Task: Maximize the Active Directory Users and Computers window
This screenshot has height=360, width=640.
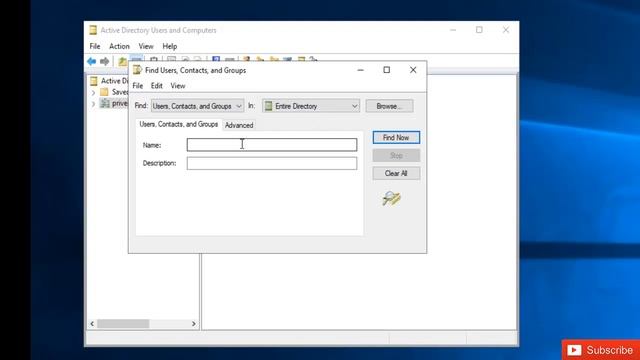Action: point(479,30)
